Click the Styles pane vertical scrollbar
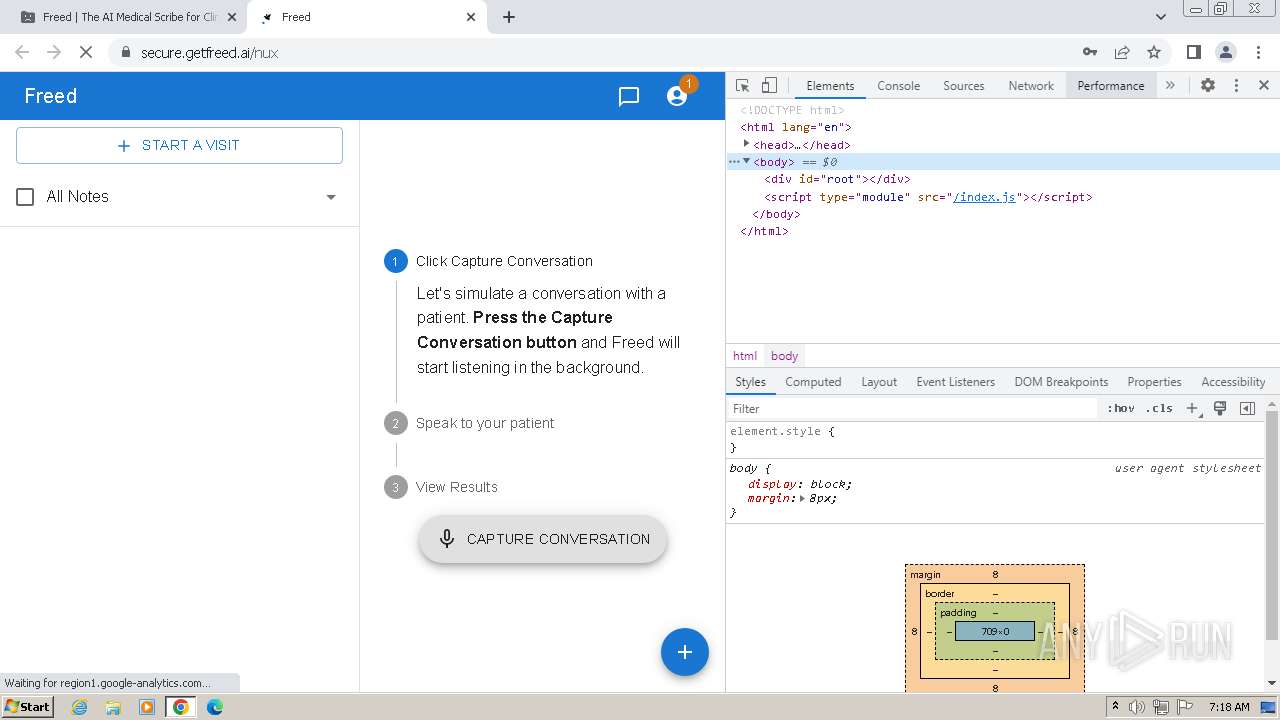Viewport: 1280px width, 720px height. pos(1272,525)
